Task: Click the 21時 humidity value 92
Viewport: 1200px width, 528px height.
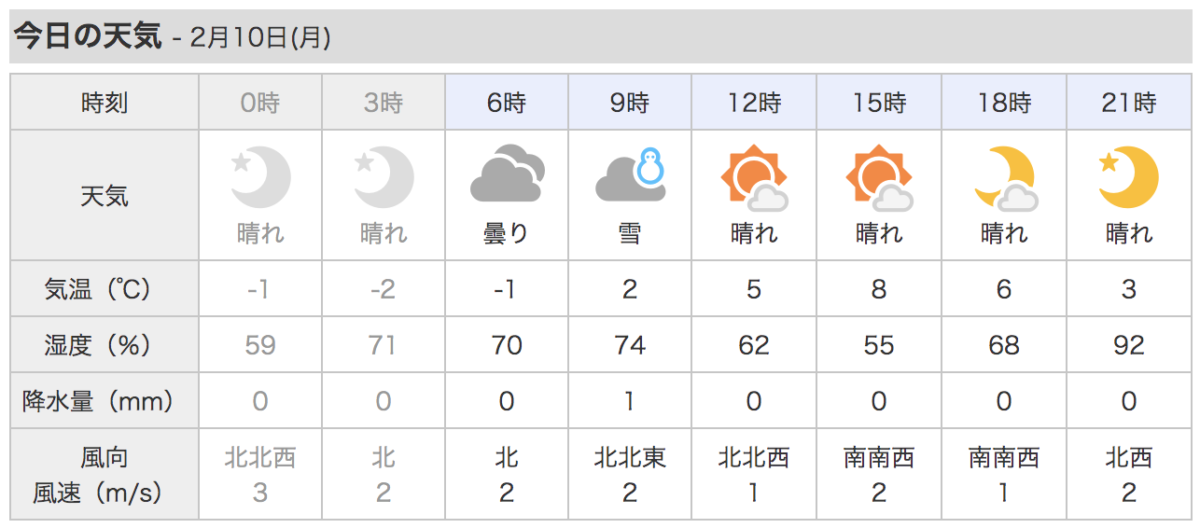Action: coord(1129,345)
